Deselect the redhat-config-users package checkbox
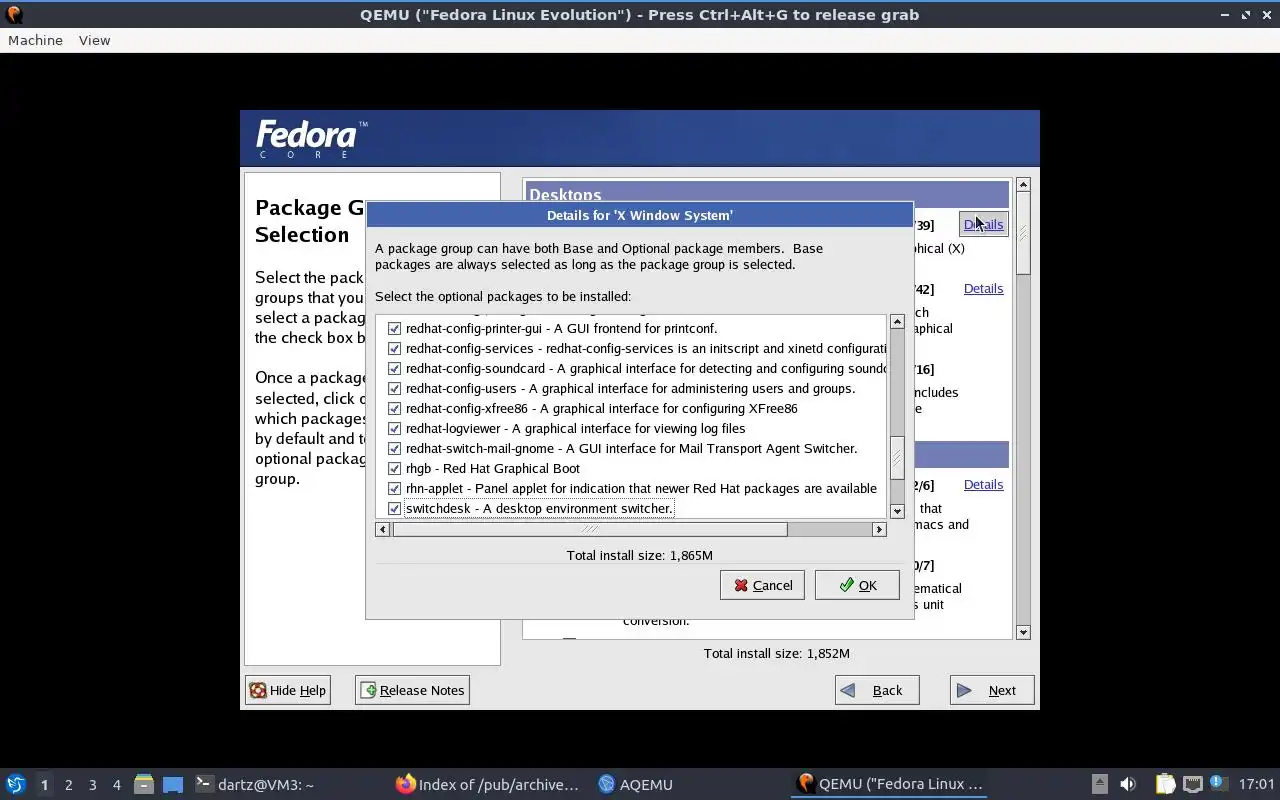This screenshot has height=800, width=1280. pos(394,388)
